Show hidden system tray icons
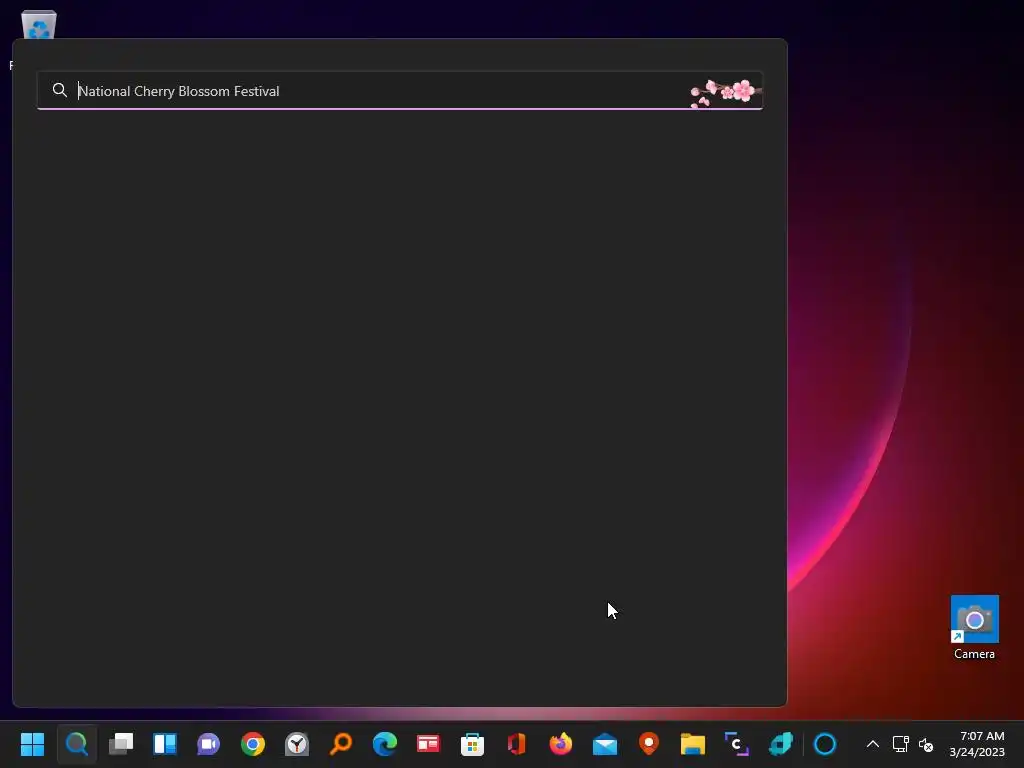 point(872,744)
